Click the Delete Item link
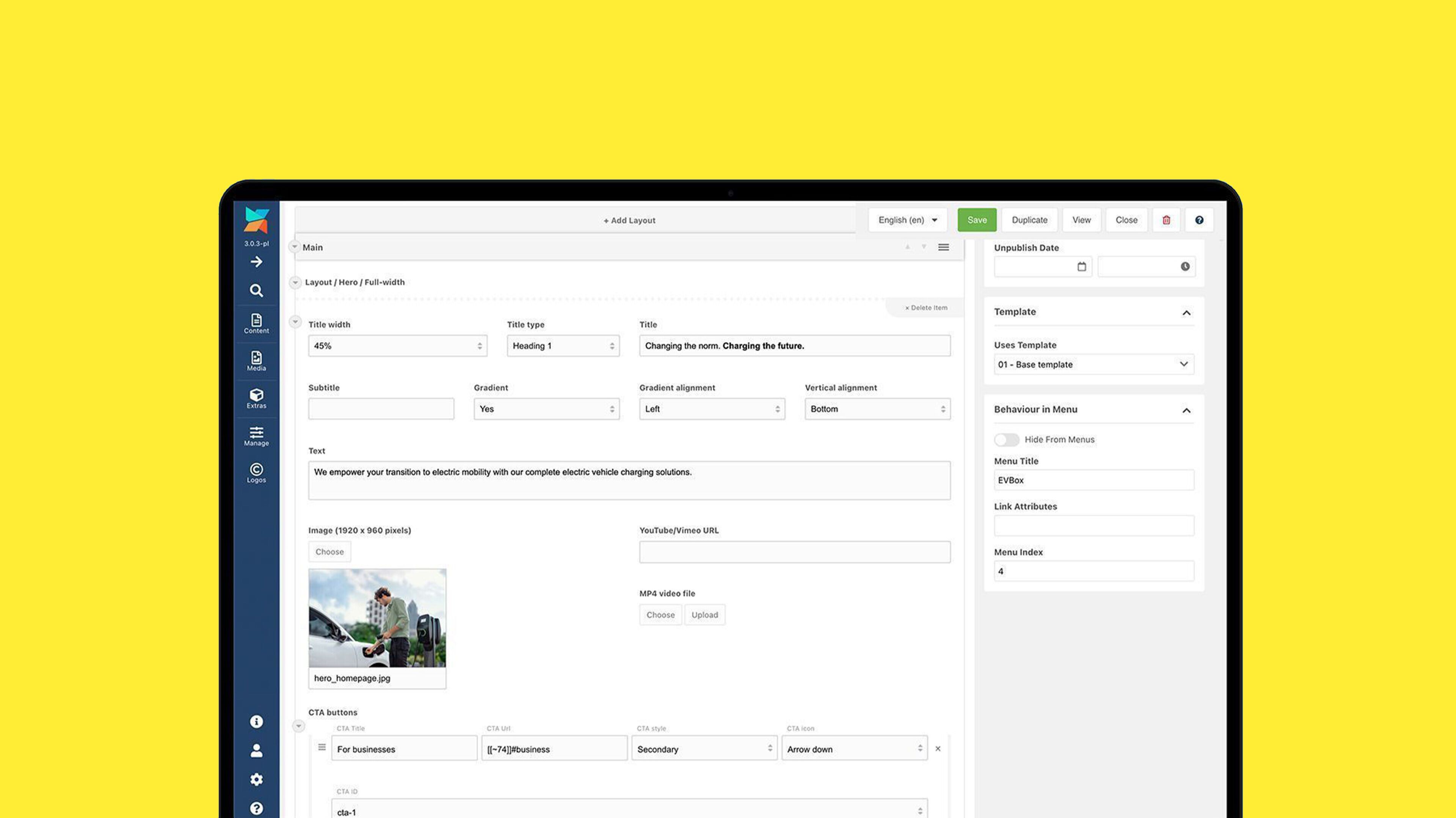This screenshot has height=818, width=1456. (926, 308)
